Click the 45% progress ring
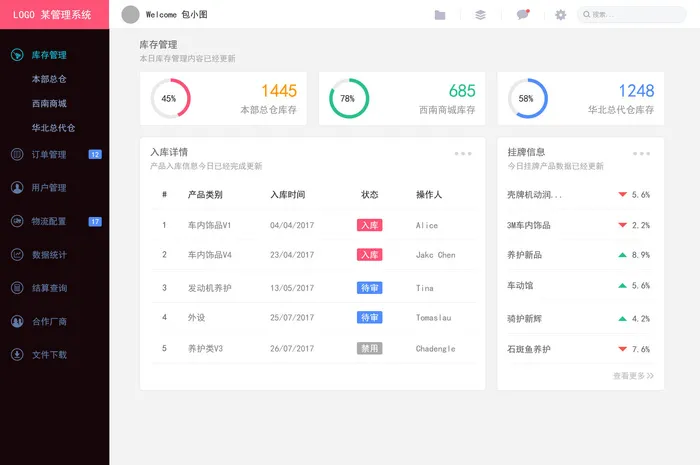This screenshot has height=465, width=700. tap(170, 99)
